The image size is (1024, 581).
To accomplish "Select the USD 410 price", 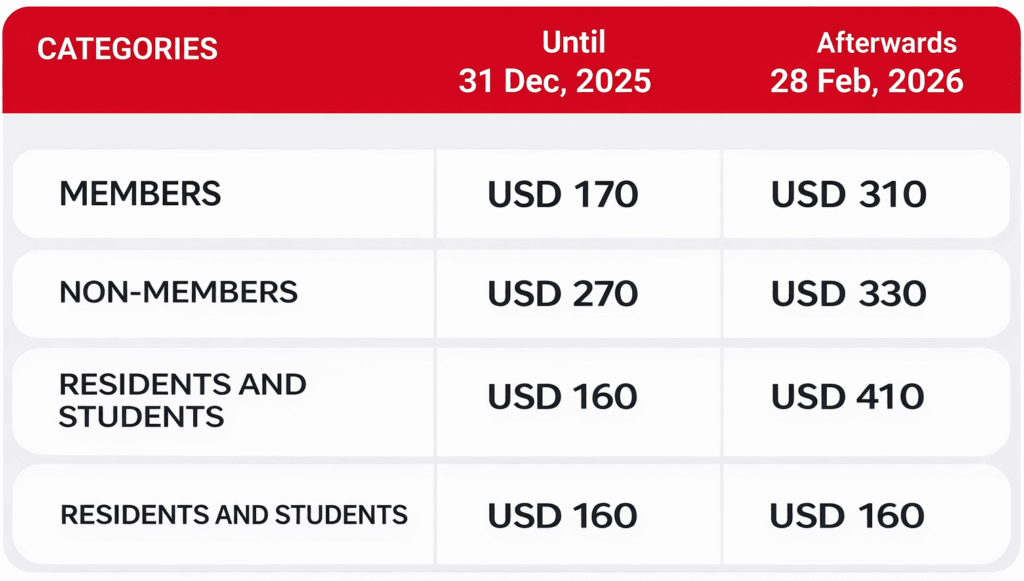I will (848, 397).
